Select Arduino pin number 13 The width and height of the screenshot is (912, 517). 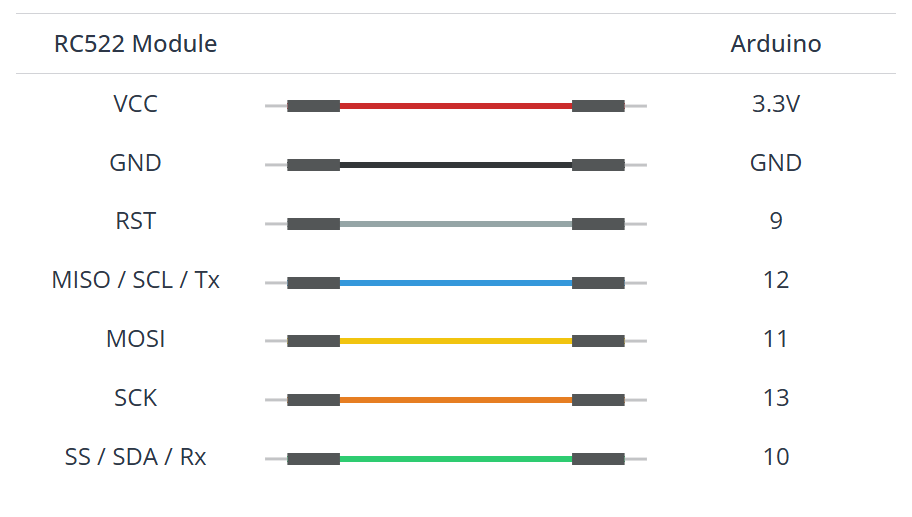776,398
